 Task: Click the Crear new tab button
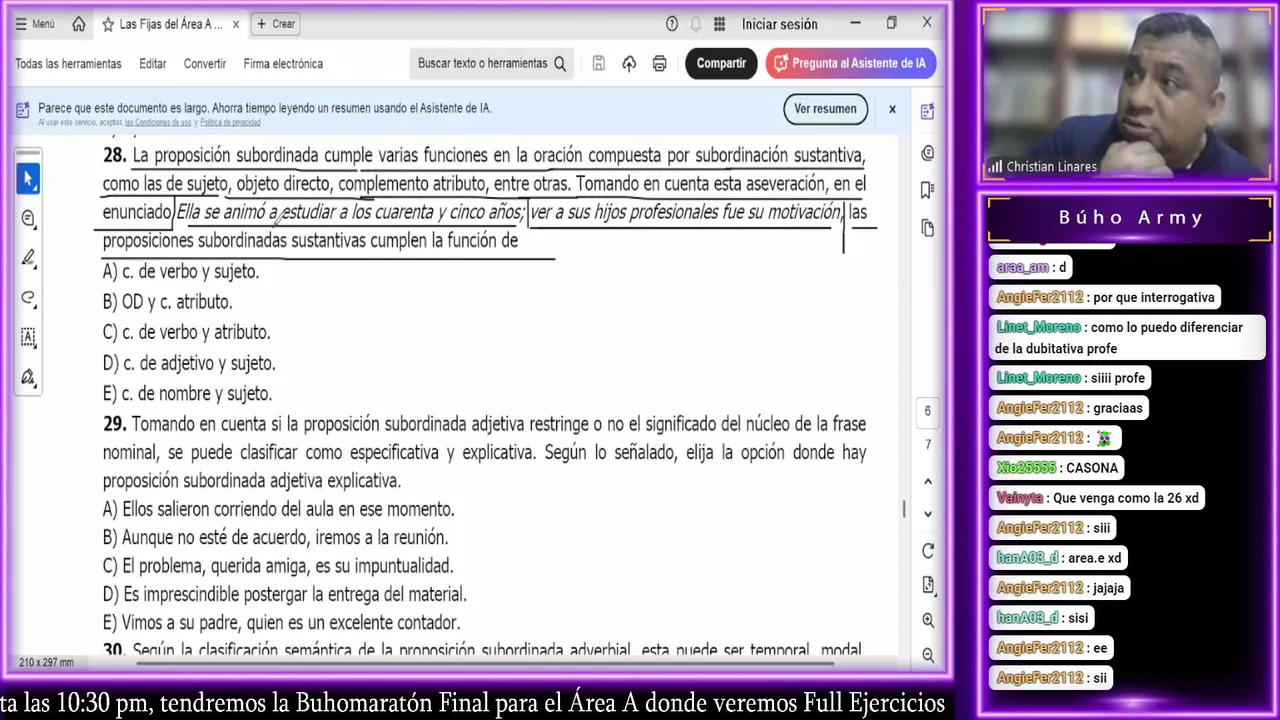tap(276, 24)
